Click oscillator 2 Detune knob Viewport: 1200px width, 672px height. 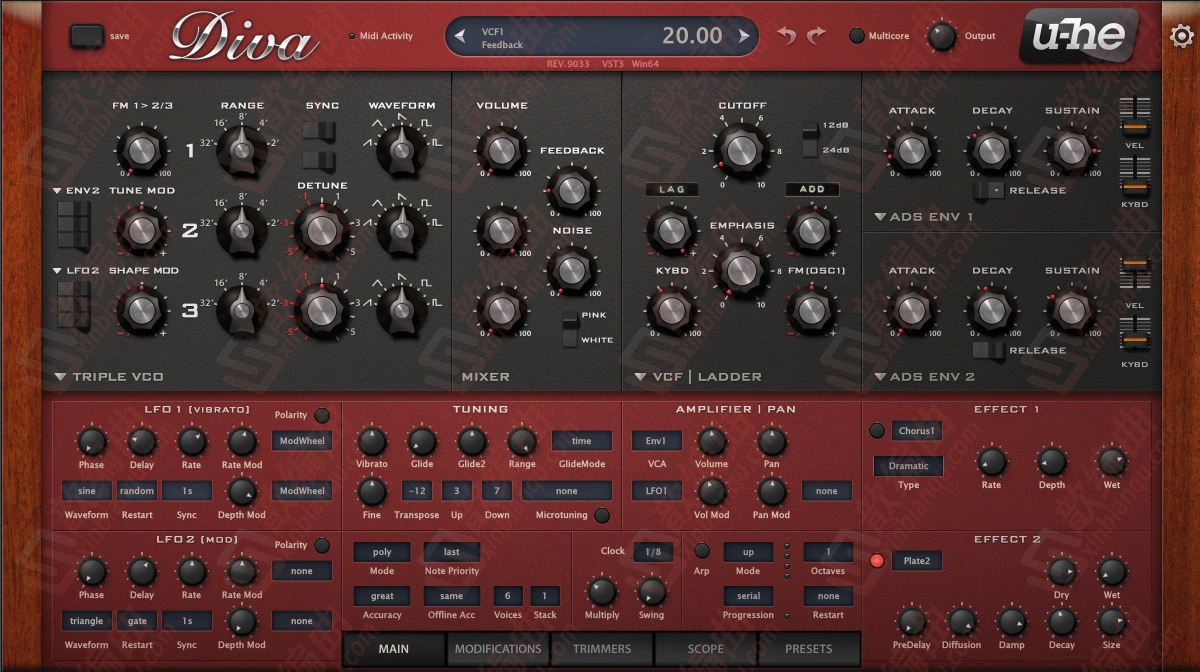point(321,230)
